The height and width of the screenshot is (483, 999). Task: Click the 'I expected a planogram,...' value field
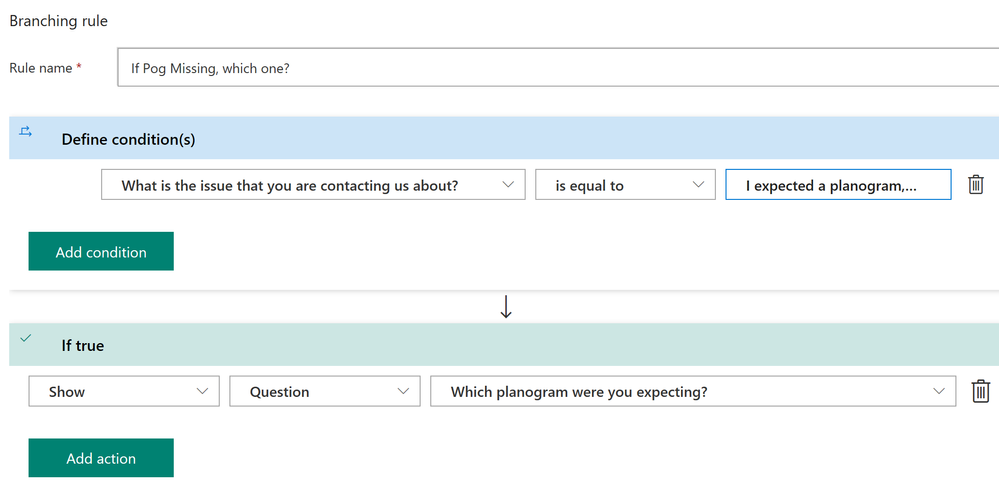[x=838, y=185]
